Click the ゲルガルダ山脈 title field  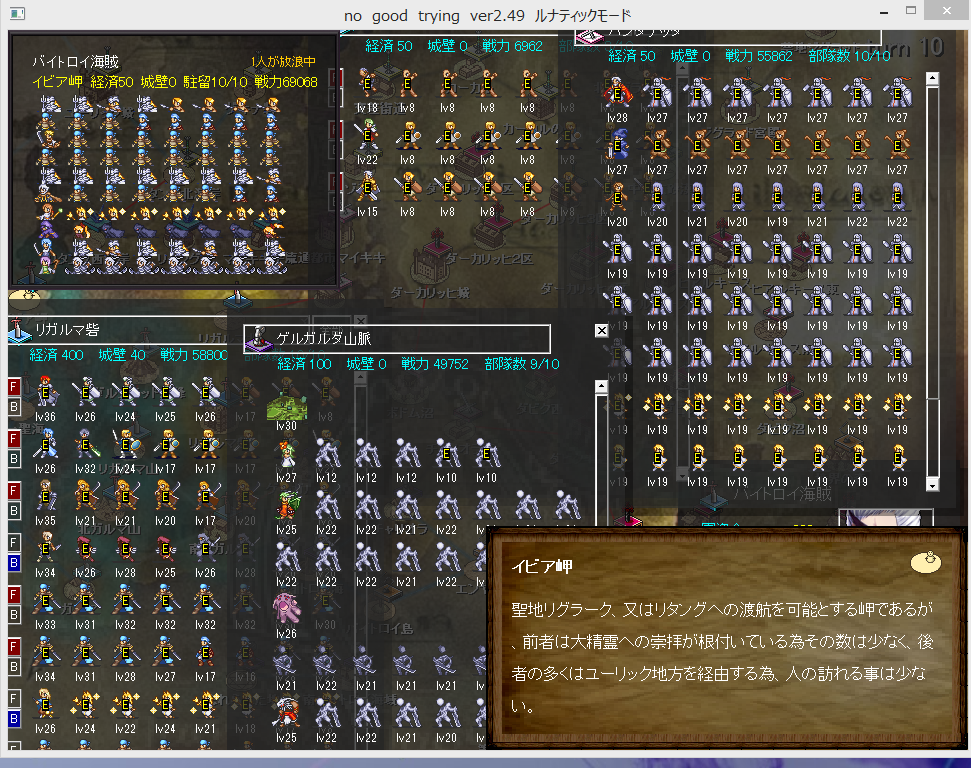click(x=397, y=338)
